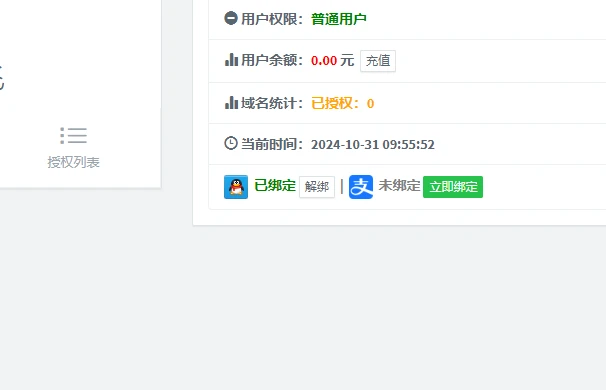Click the bar chart icon beside 域名统计
This screenshot has height=390, width=606.
pos(231,103)
